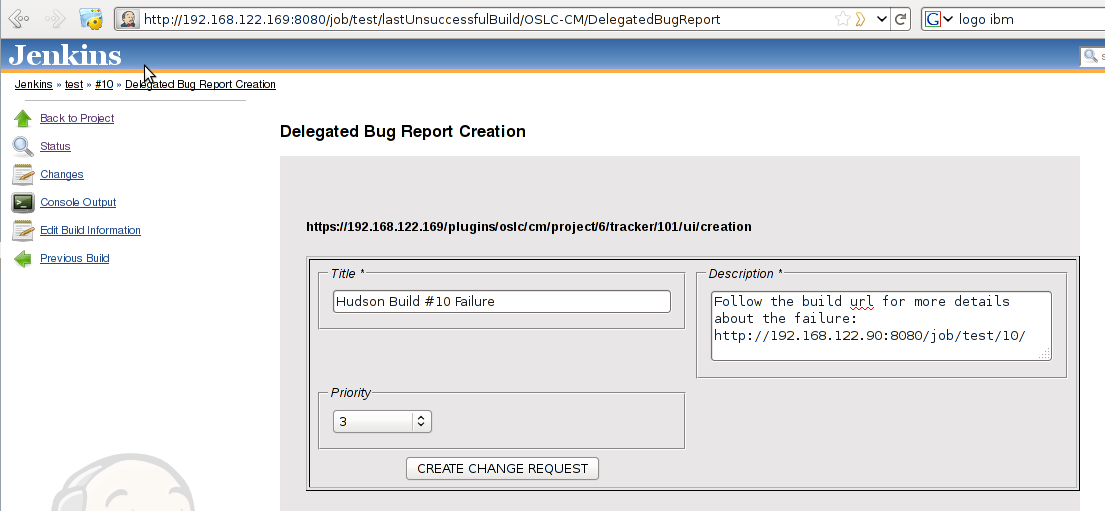Image resolution: width=1105 pixels, height=511 pixels.
Task: Open Jenkins breadcrumb link
Action: [34, 84]
